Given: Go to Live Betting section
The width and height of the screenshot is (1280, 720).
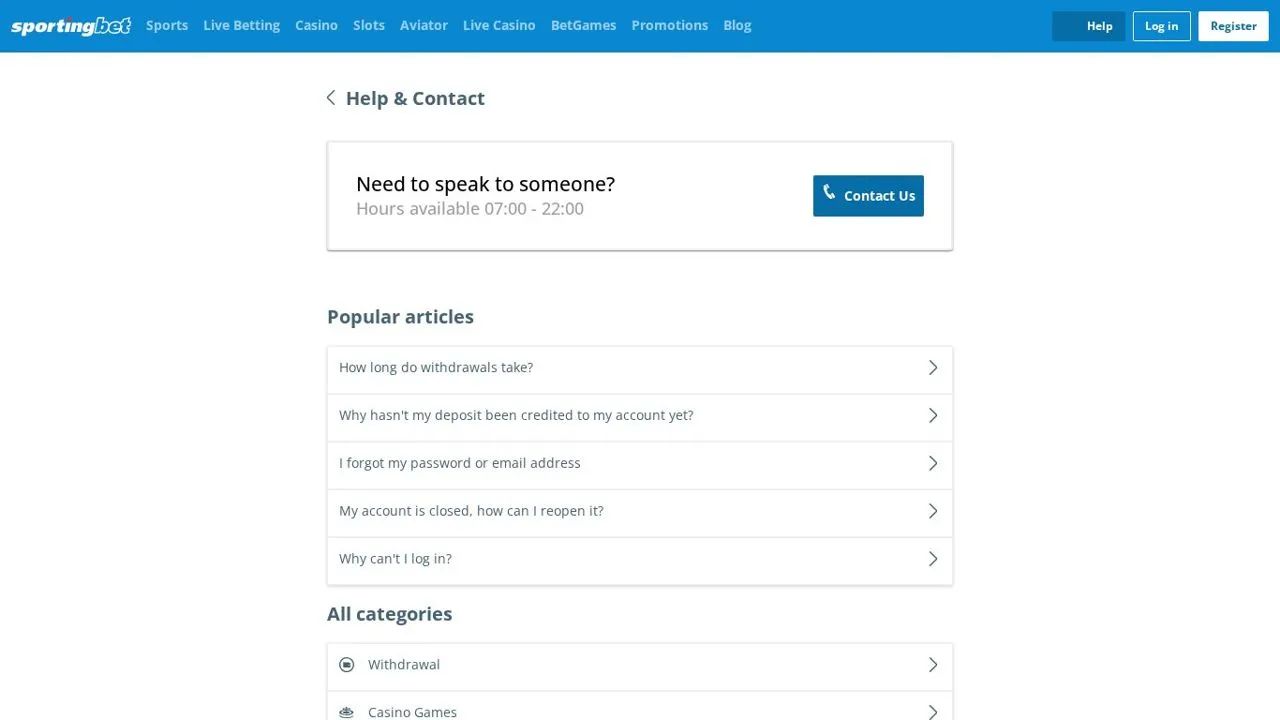Looking at the screenshot, I should [x=241, y=25].
